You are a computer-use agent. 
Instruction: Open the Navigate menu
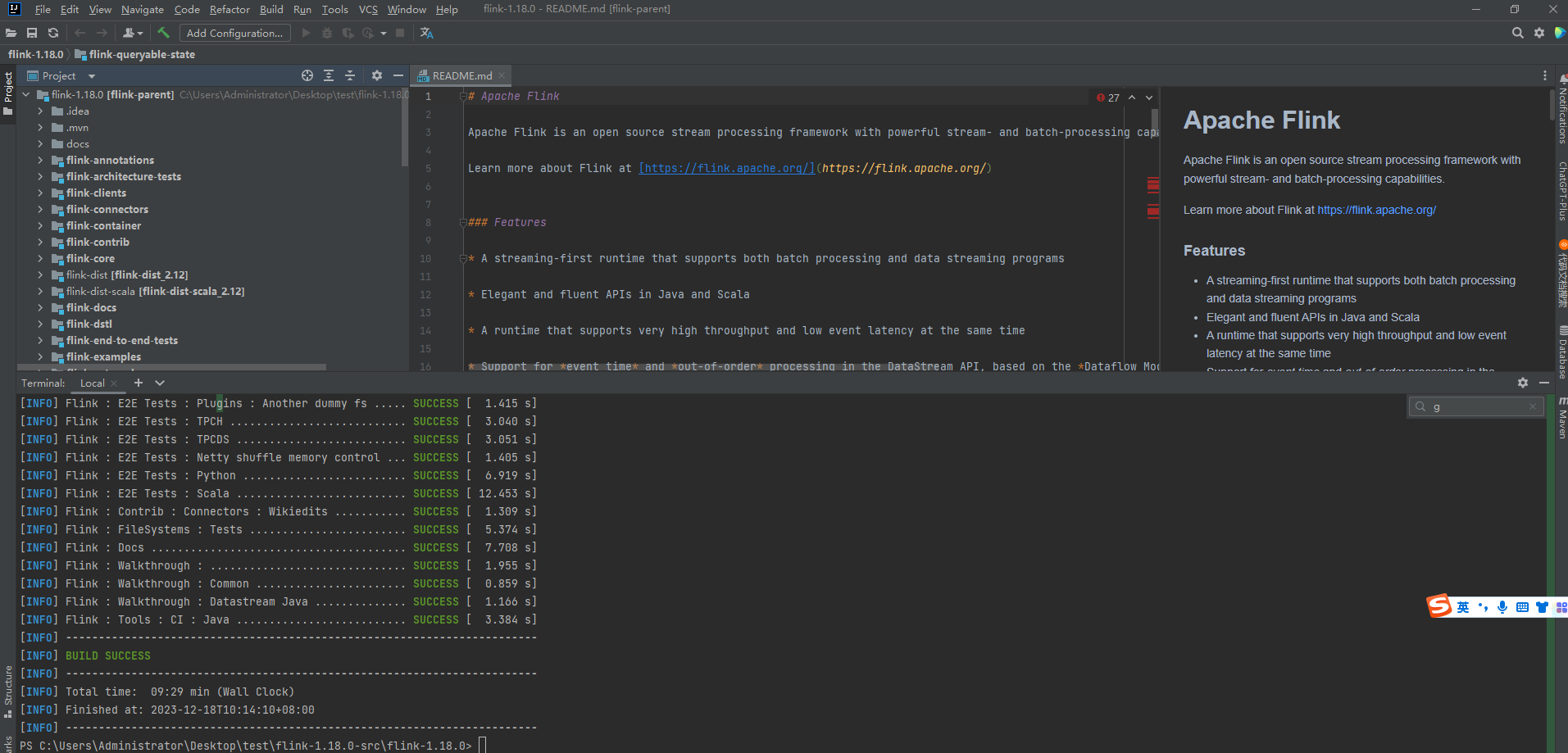click(143, 9)
